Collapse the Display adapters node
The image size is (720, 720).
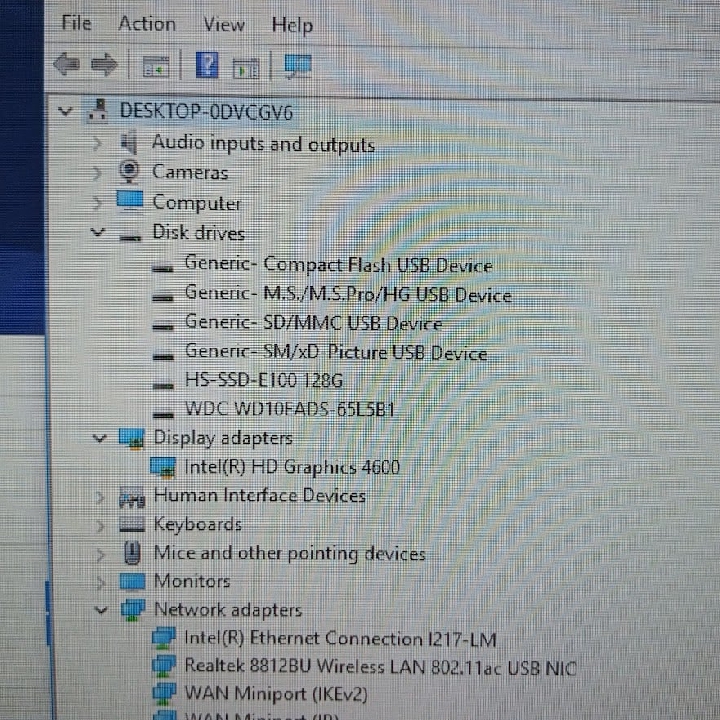99,439
